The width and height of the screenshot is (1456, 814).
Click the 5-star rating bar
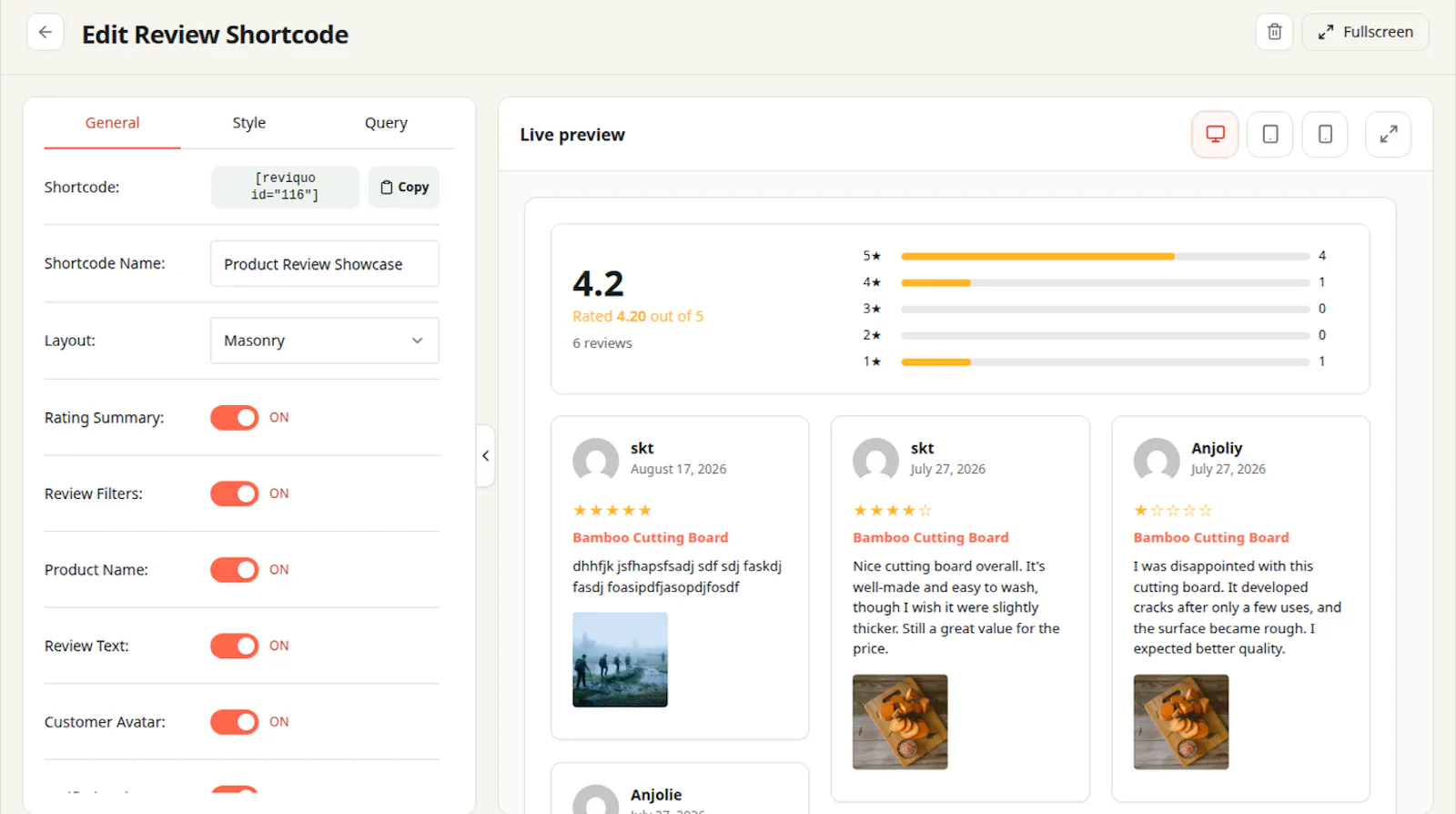1105,257
